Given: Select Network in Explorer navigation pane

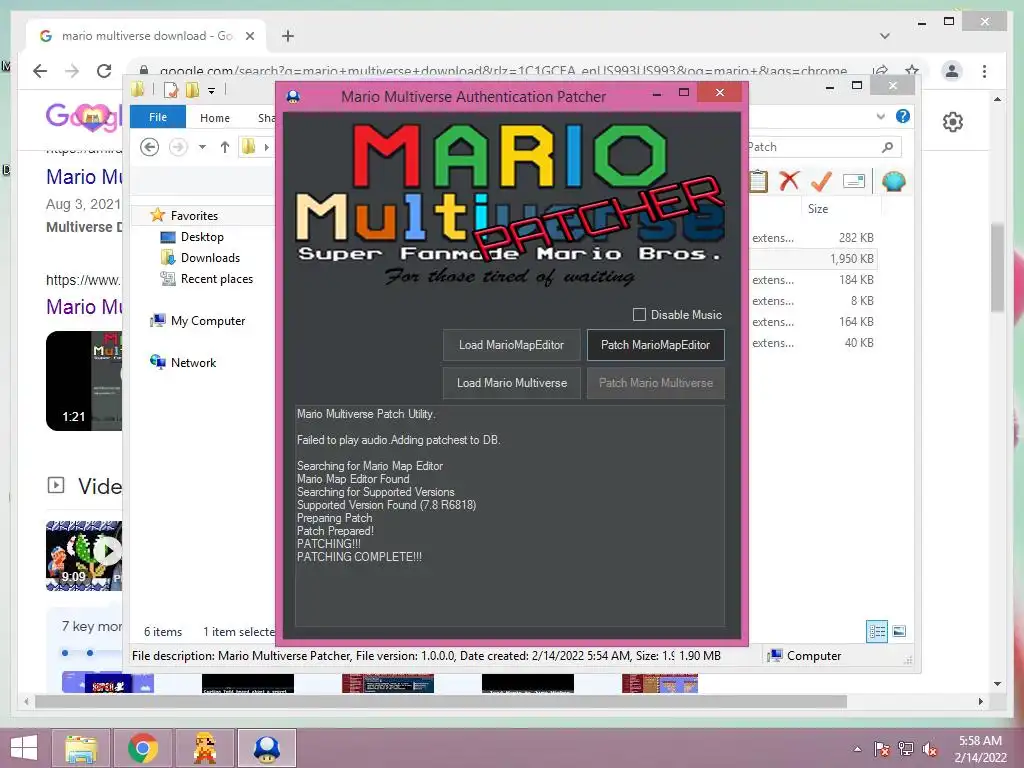Looking at the screenshot, I should point(193,362).
